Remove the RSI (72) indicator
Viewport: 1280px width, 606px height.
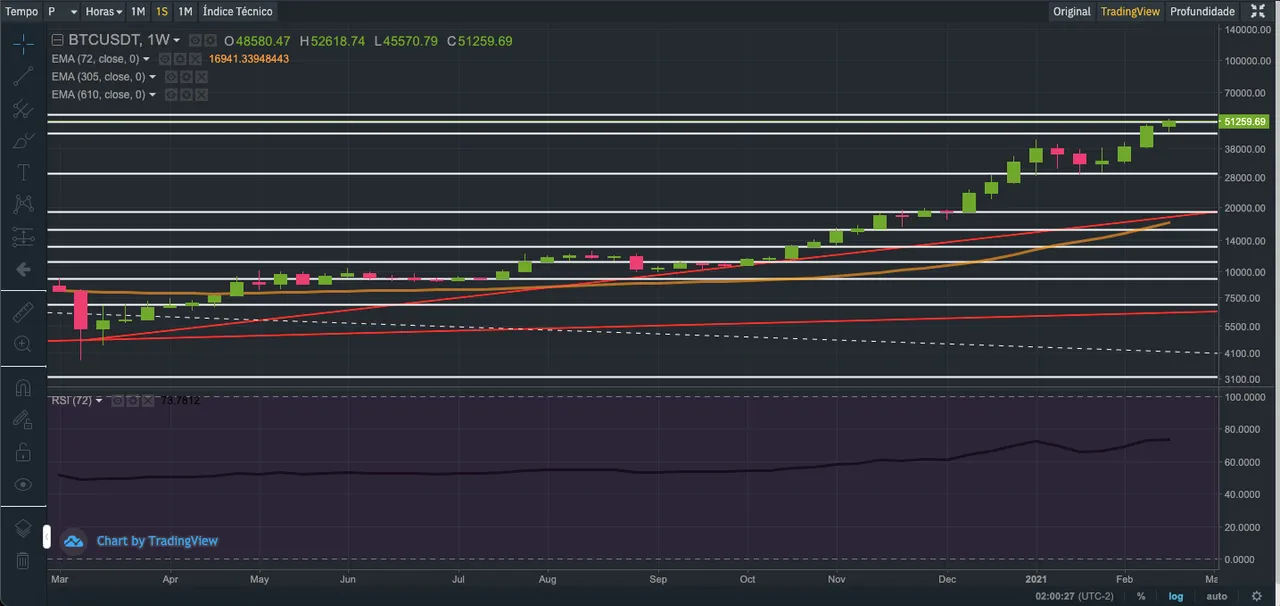coord(148,401)
